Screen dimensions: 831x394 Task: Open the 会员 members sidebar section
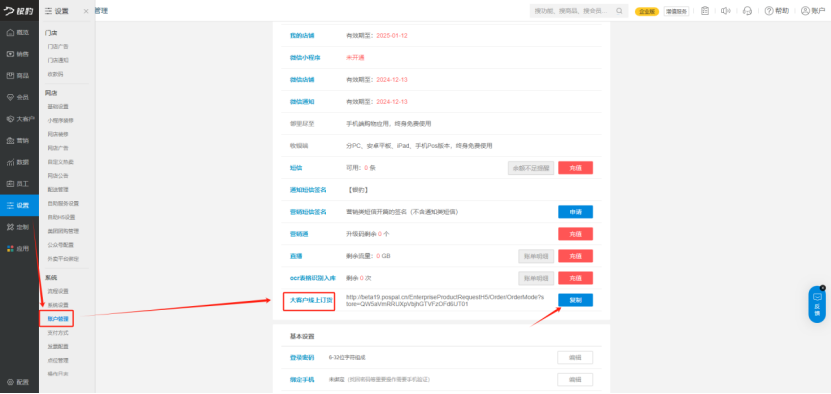point(19,98)
